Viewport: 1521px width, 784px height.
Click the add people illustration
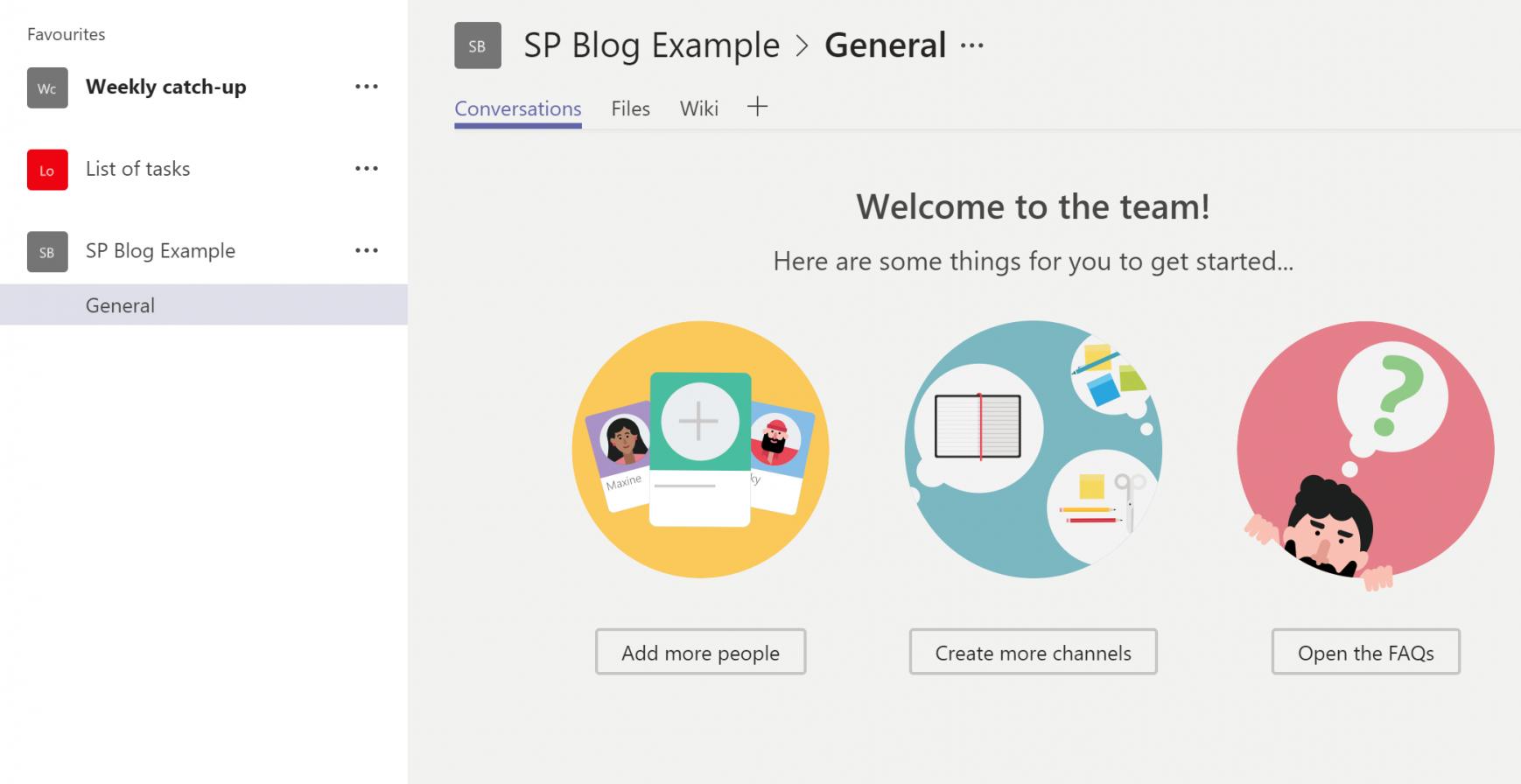(x=700, y=449)
